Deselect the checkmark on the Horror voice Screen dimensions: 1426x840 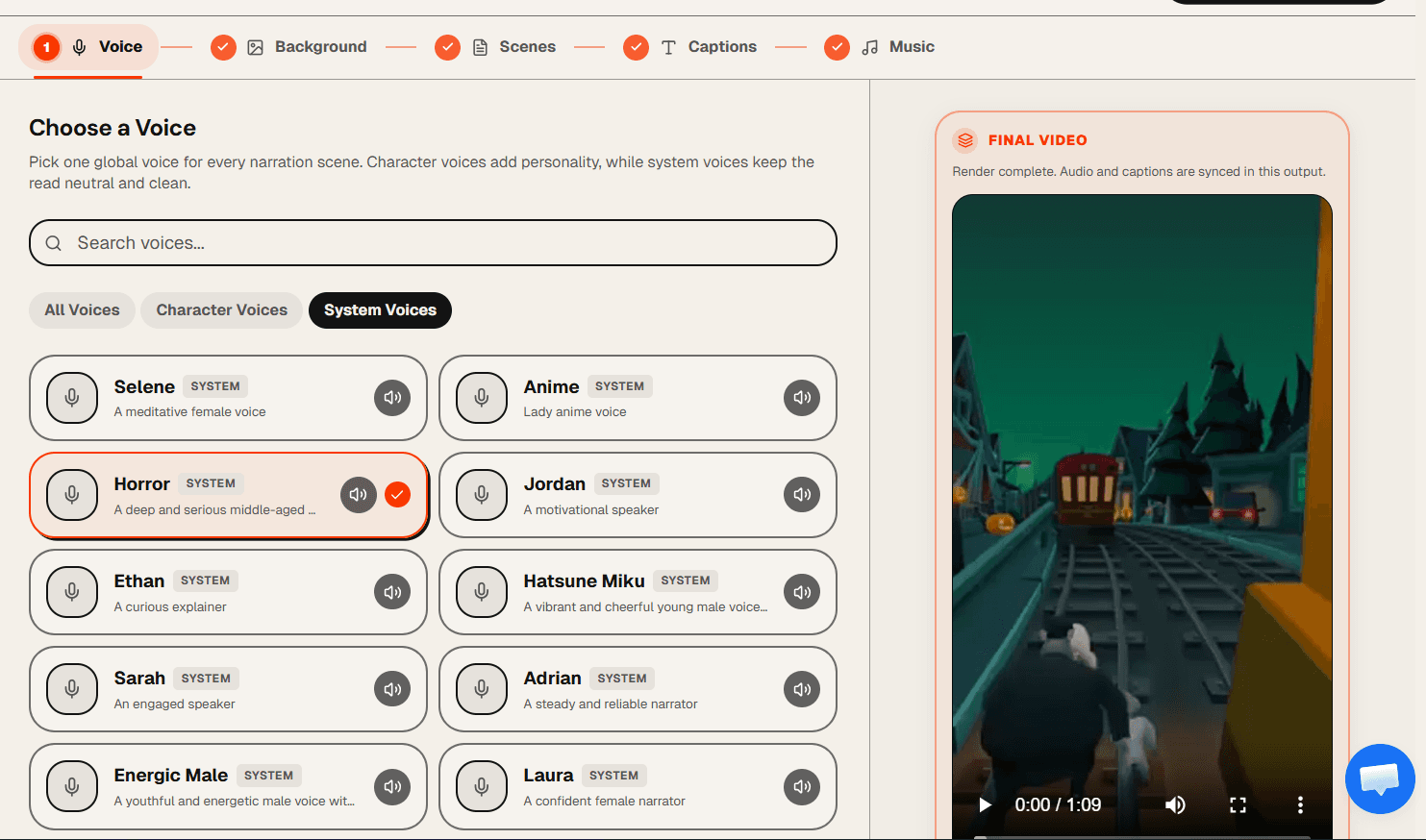[x=396, y=494]
